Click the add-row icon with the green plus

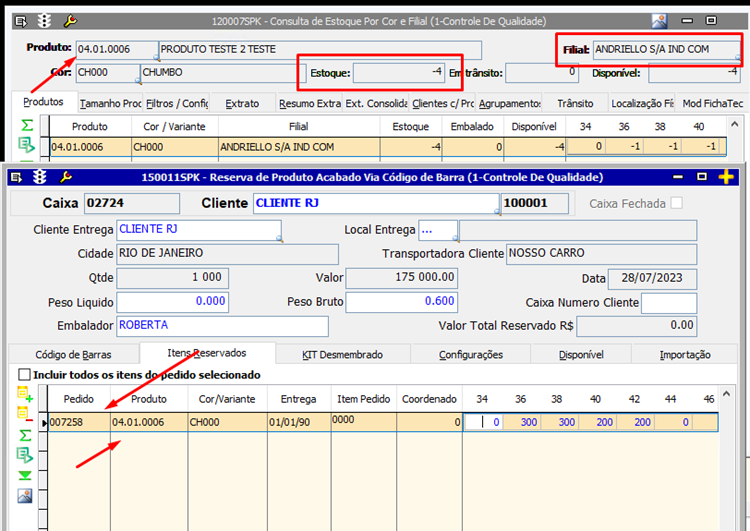coord(25,395)
